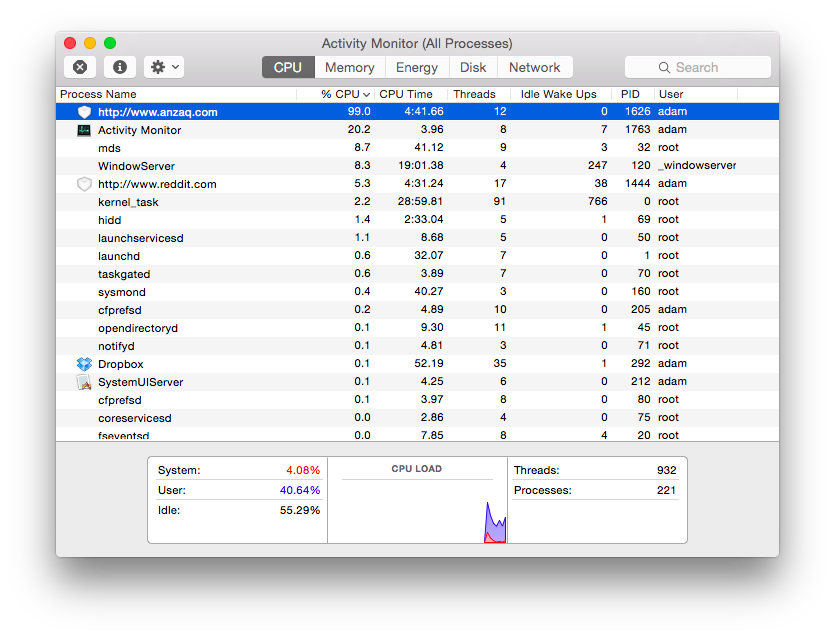Click the SystemUIServer icon in list
Image resolution: width=835 pixels, height=637 pixels.
(84, 382)
